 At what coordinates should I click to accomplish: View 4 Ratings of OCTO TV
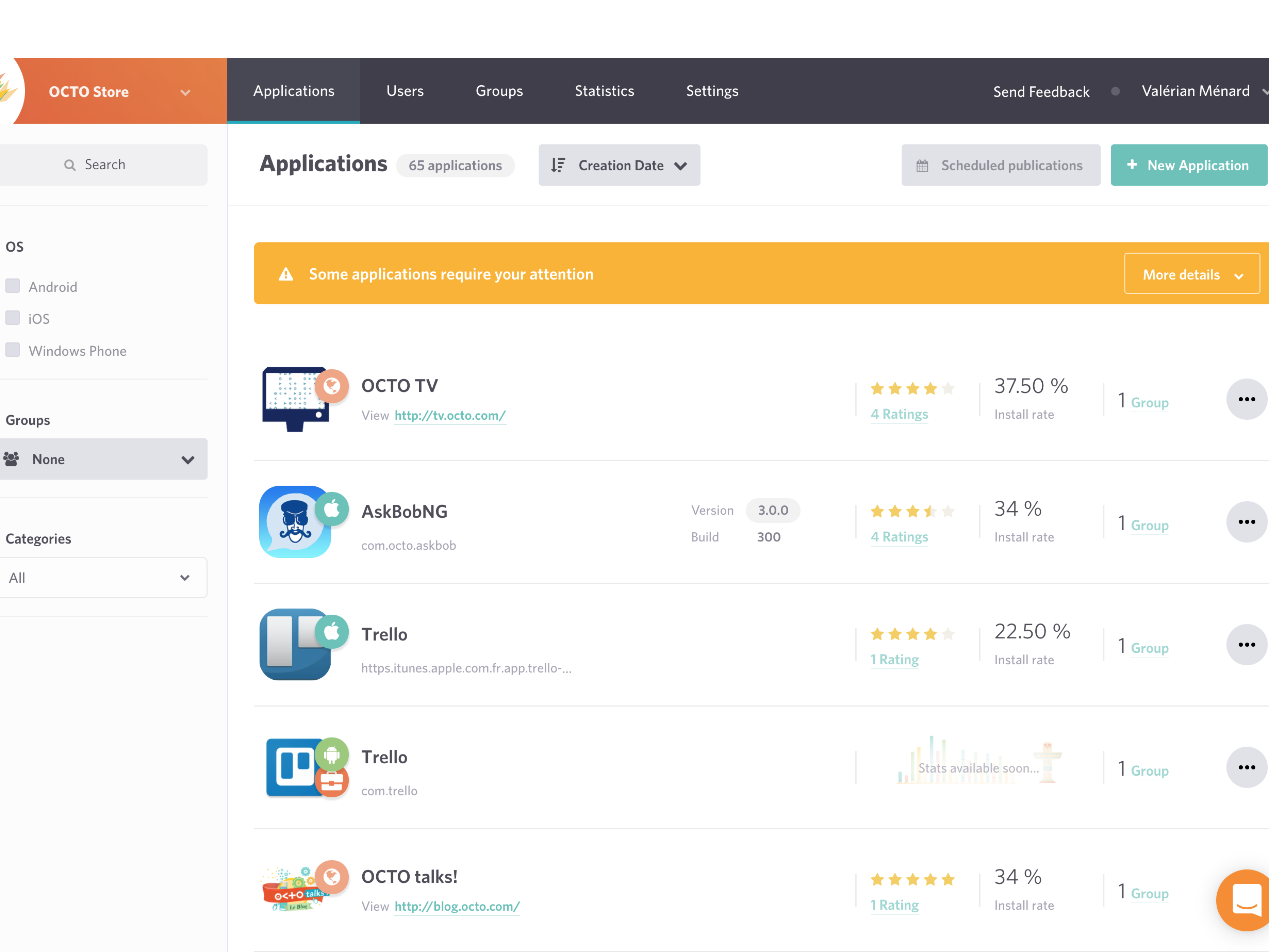pos(900,414)
